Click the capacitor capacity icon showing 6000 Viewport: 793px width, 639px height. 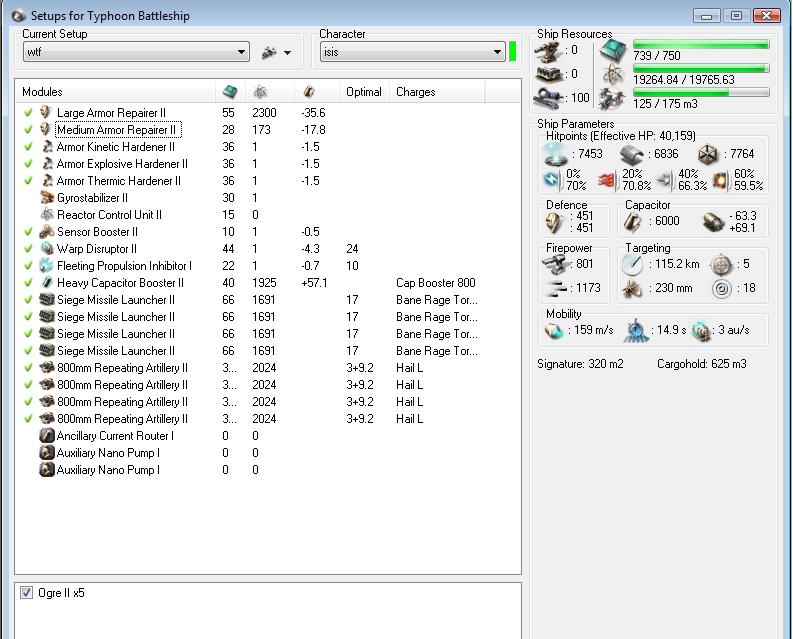point(632,222)
